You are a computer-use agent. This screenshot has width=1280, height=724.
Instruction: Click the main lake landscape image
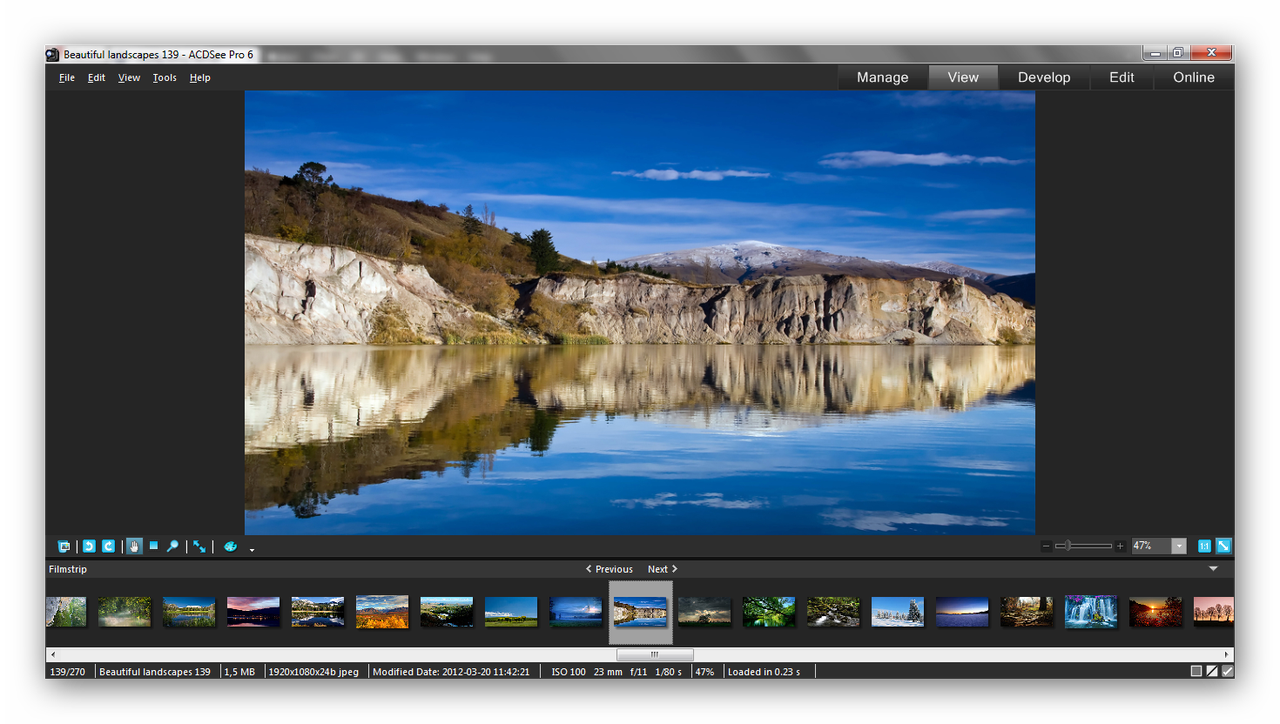[x=640, y=313]
